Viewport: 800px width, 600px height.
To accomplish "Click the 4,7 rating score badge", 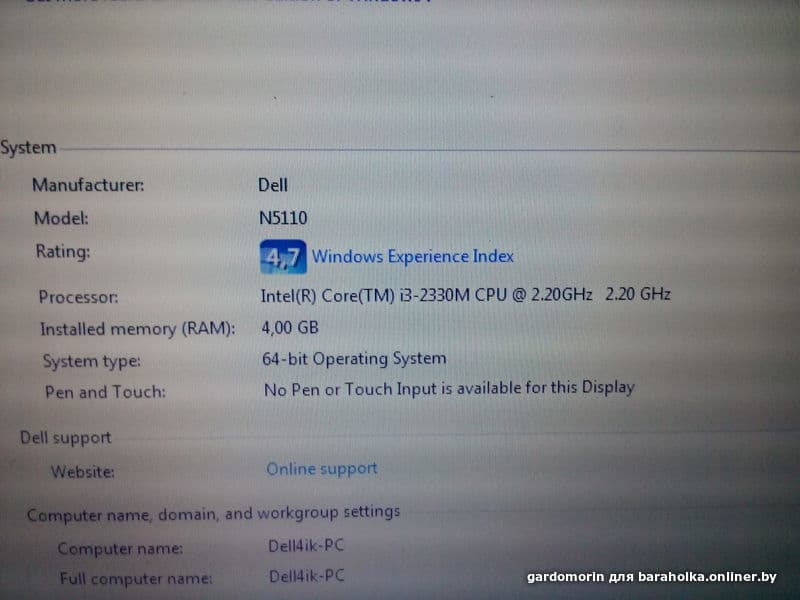I will (x=283, y=257).
